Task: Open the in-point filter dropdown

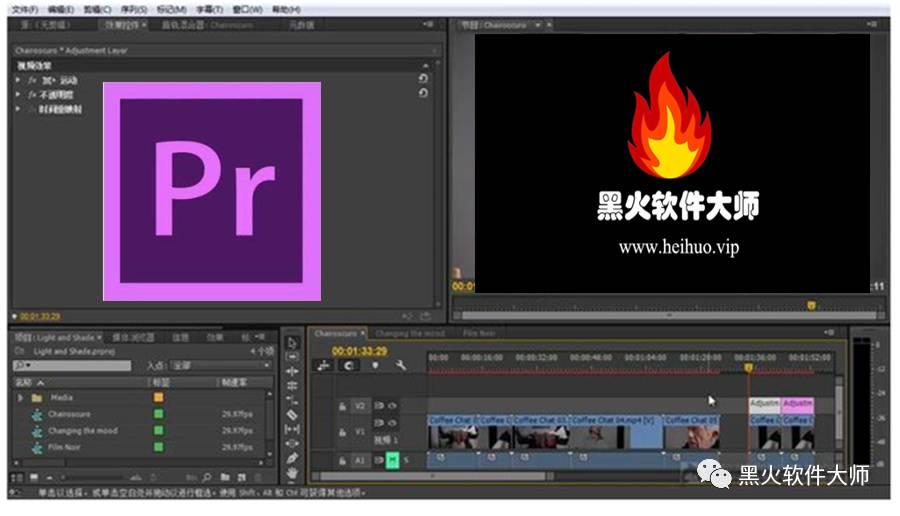Action: (220, 366)
